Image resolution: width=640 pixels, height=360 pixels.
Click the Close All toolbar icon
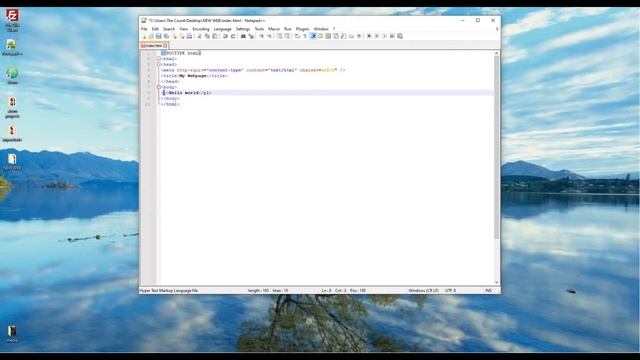(182, 36)
